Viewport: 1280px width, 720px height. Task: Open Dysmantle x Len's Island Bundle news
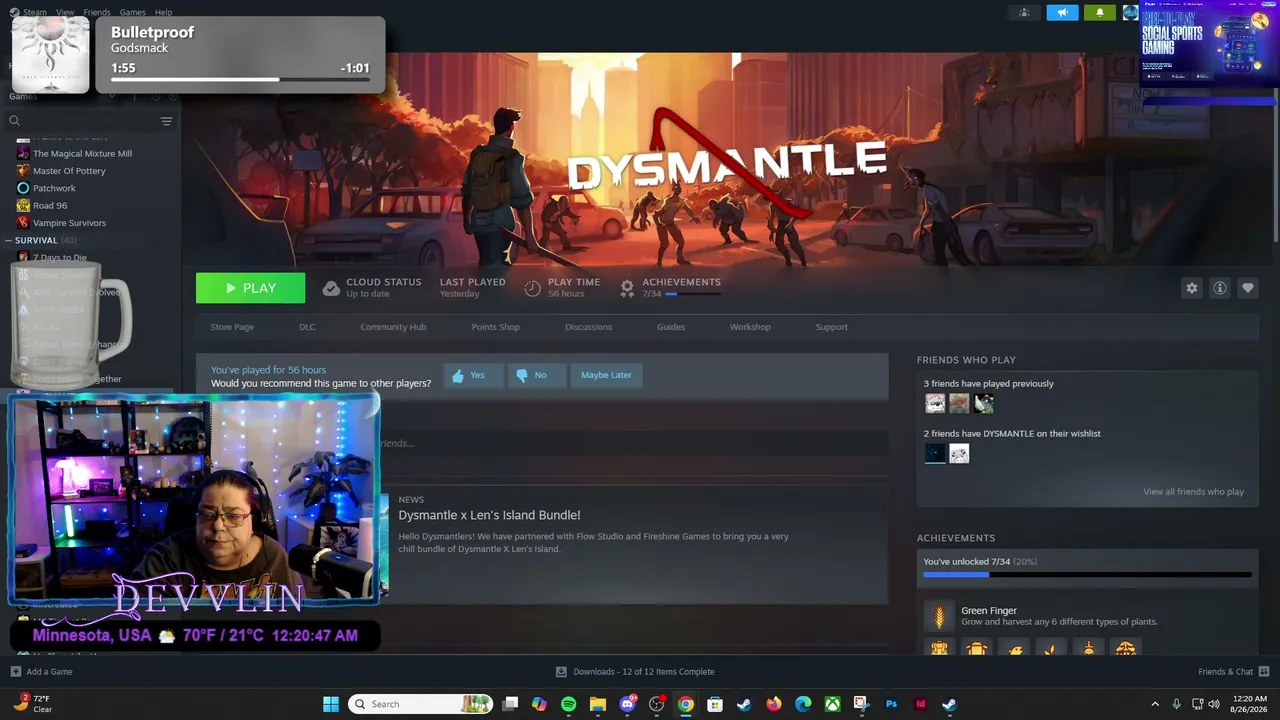pyautogui.click(x=489, y=515)
